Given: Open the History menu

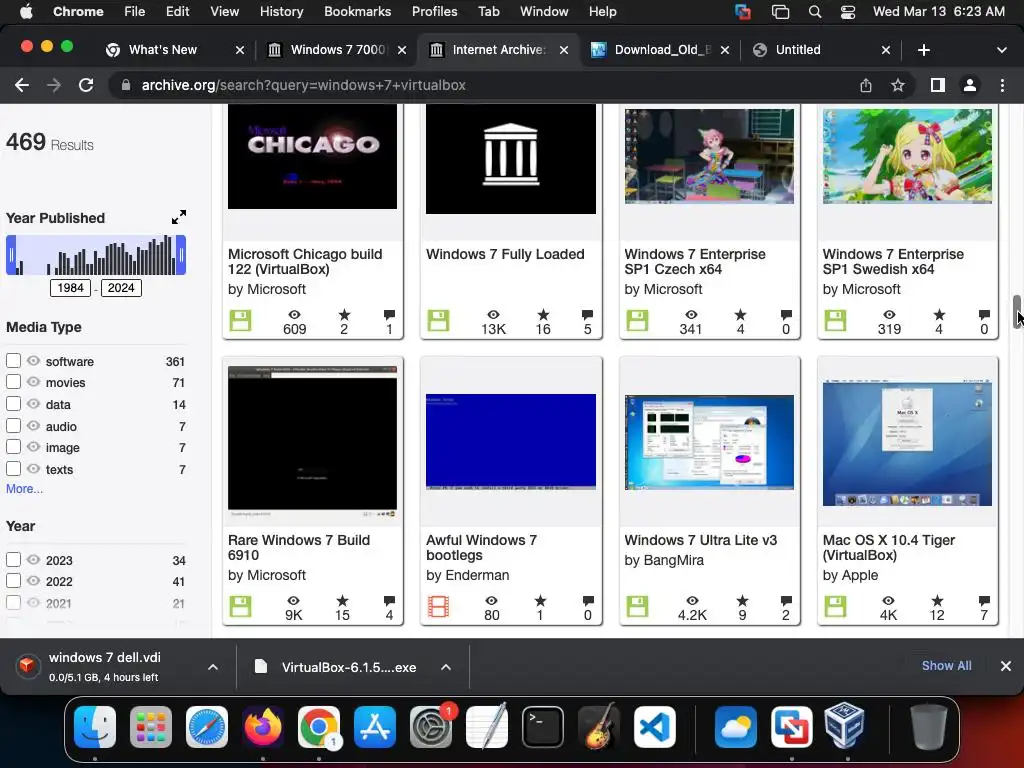Looking at the screenshot, I should (281, 12).
